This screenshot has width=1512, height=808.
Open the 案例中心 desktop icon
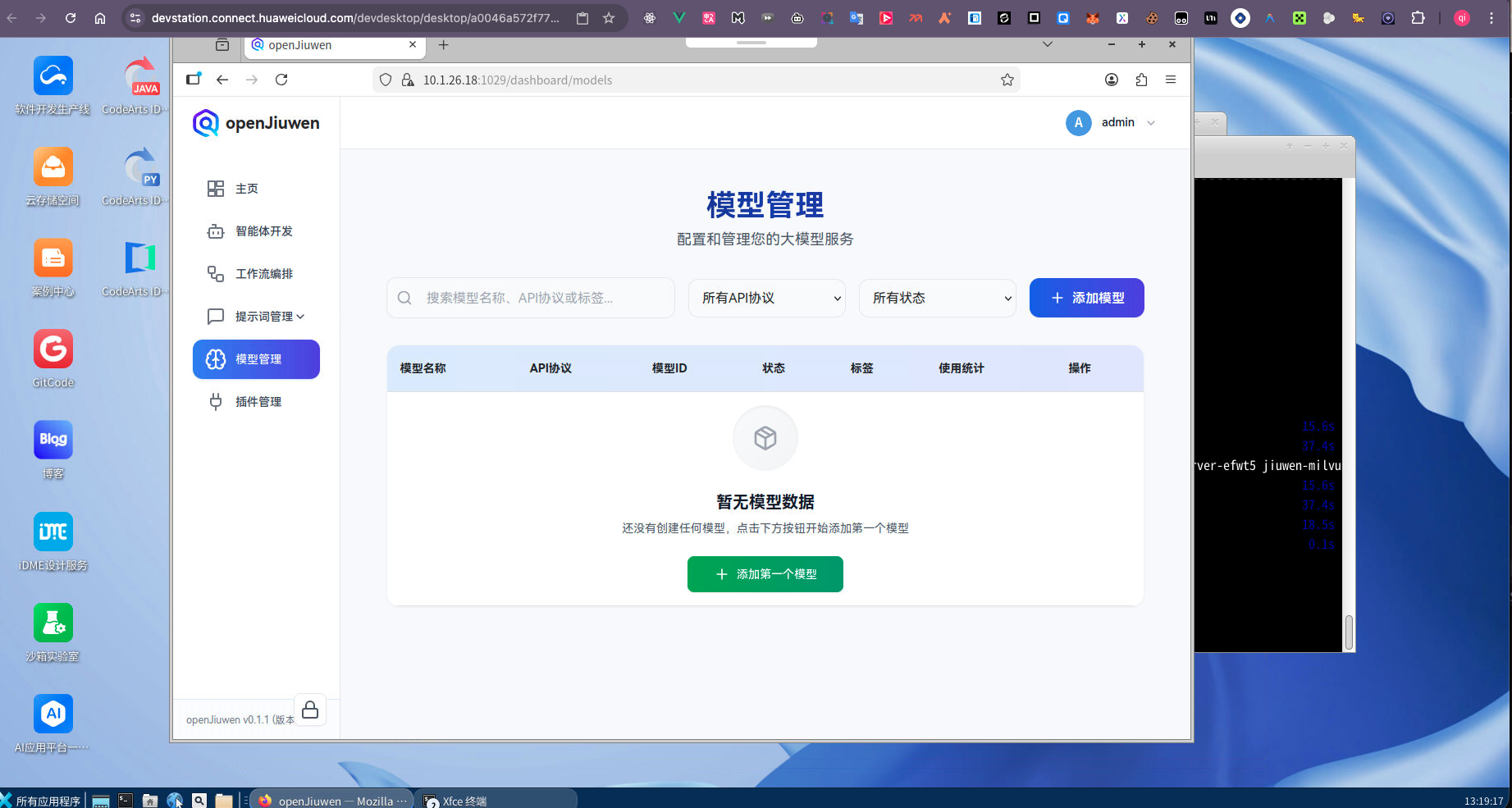coord(53,267)
